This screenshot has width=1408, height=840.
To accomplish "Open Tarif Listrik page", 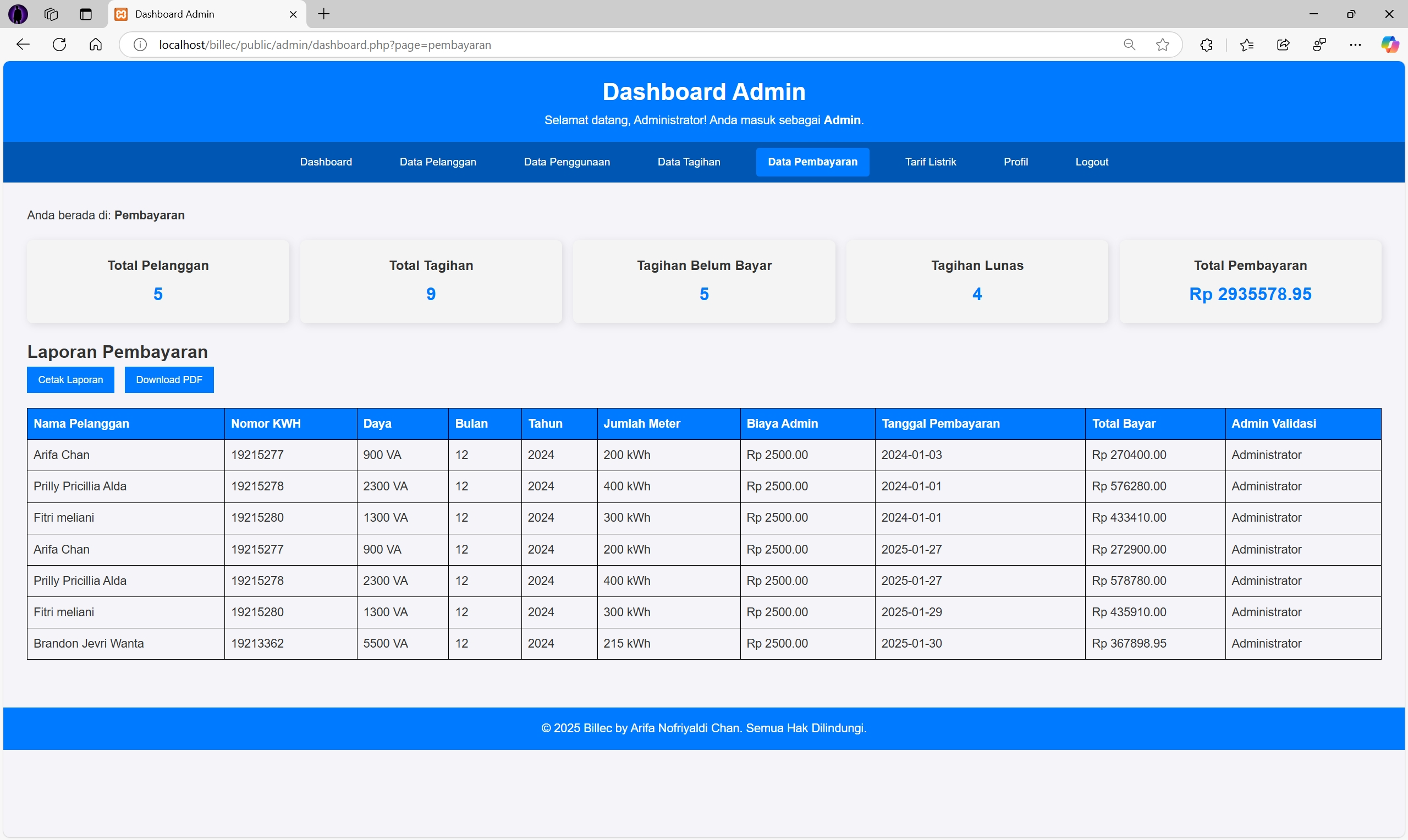I will click(x=930, y=162).
